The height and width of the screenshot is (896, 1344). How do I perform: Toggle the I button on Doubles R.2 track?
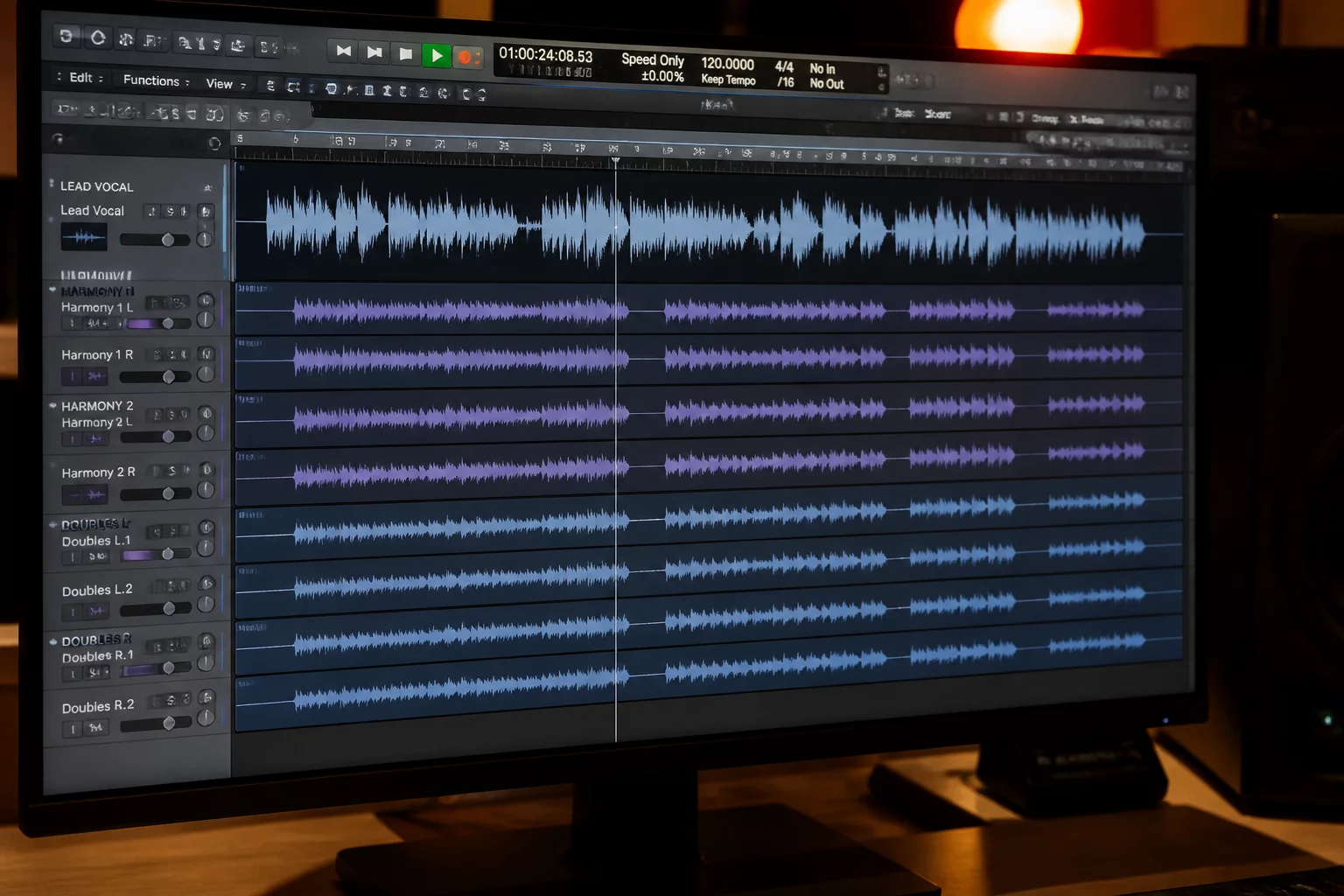(73, 729)
